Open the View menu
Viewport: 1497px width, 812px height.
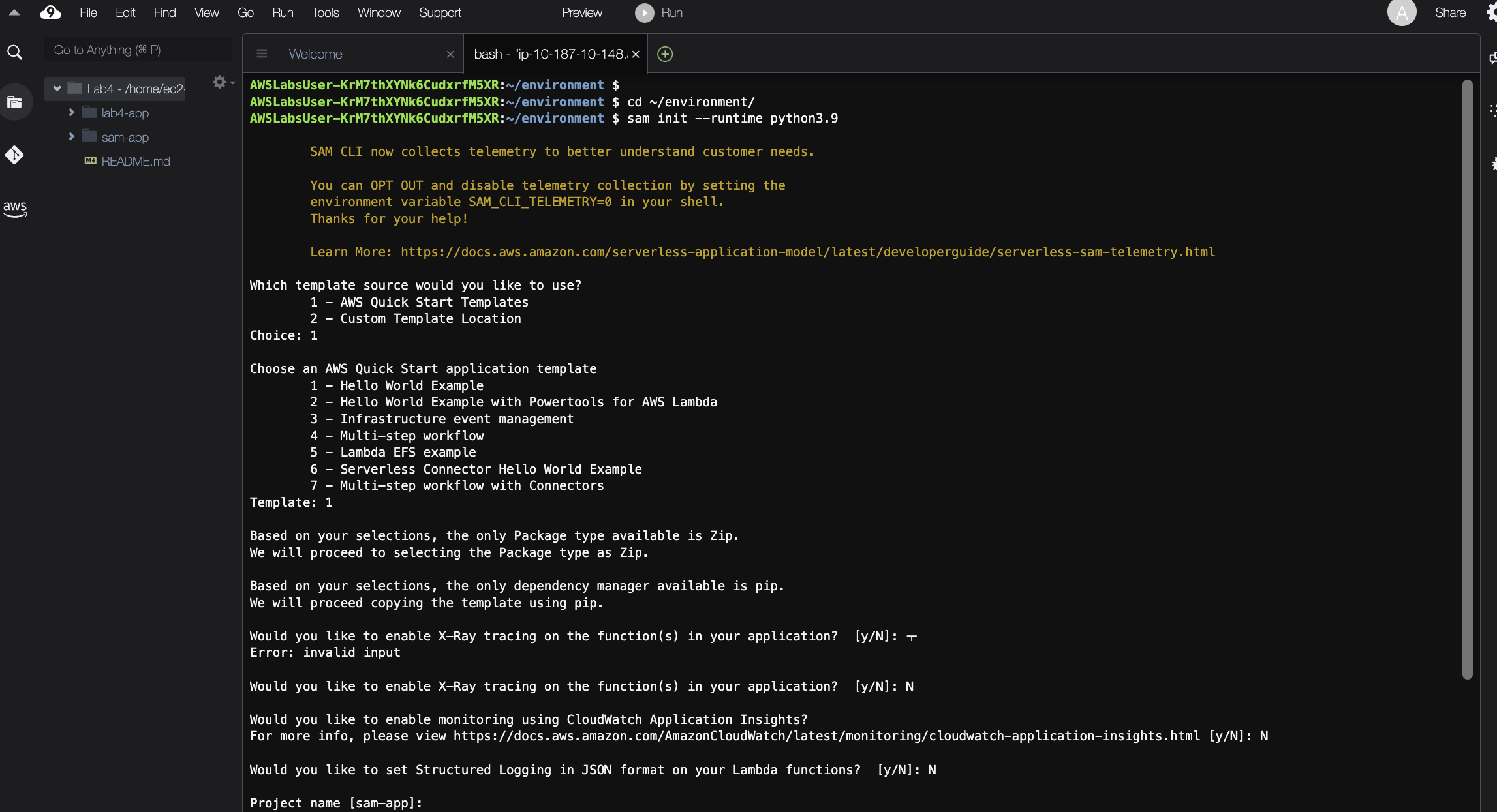(x=206, y=12)
